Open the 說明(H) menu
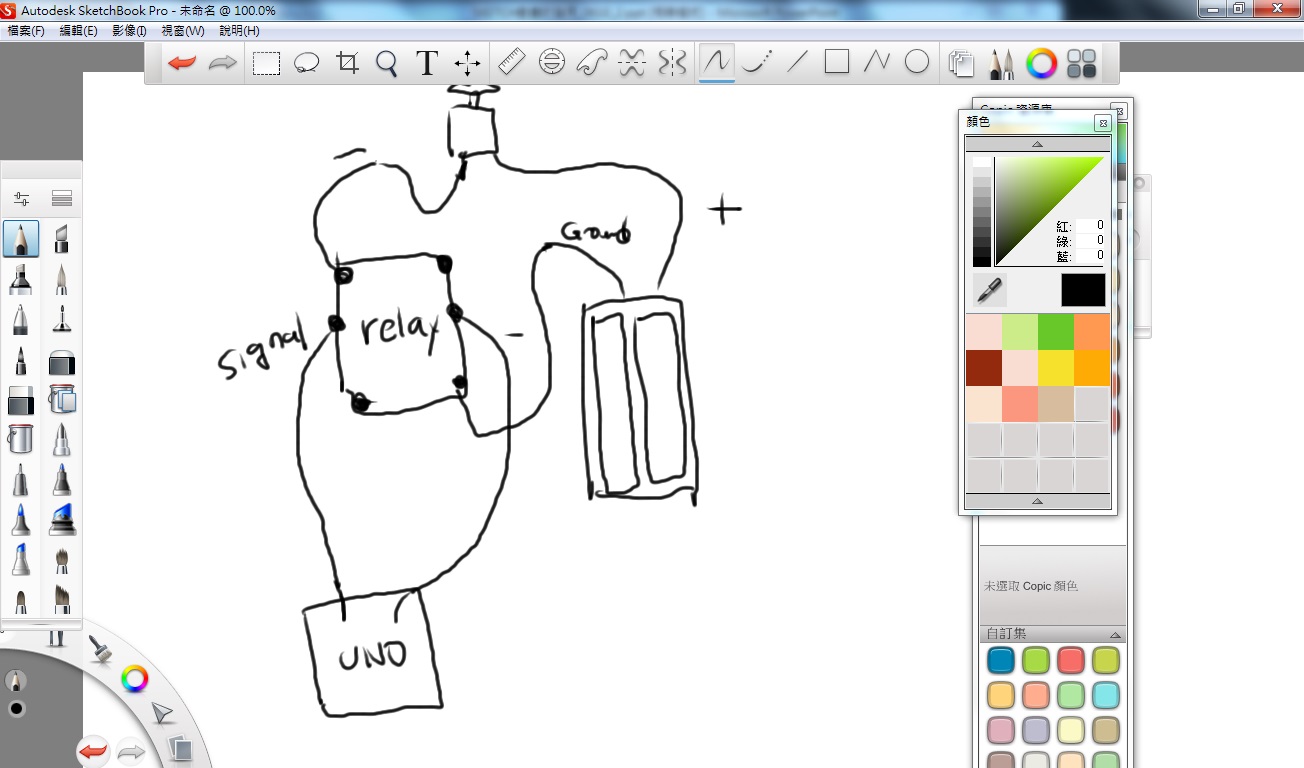The width and height of the screenshot is (1304, 768). (239, 31)
